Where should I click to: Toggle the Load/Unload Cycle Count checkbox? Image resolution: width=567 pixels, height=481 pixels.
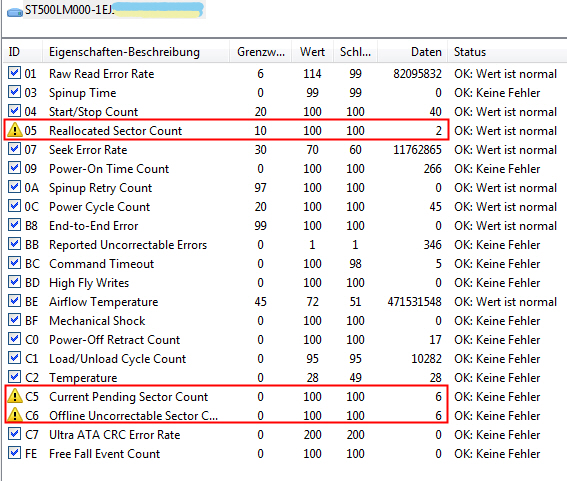pyautogui.click(x=14, y=357)
